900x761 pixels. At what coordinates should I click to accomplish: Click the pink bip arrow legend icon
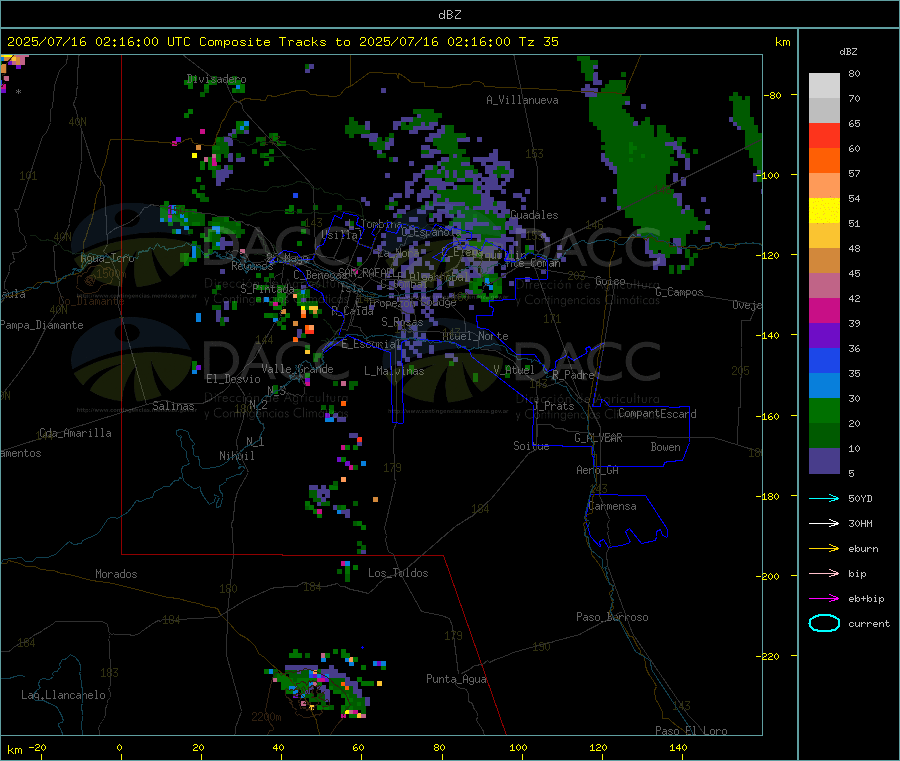(824, 573)
